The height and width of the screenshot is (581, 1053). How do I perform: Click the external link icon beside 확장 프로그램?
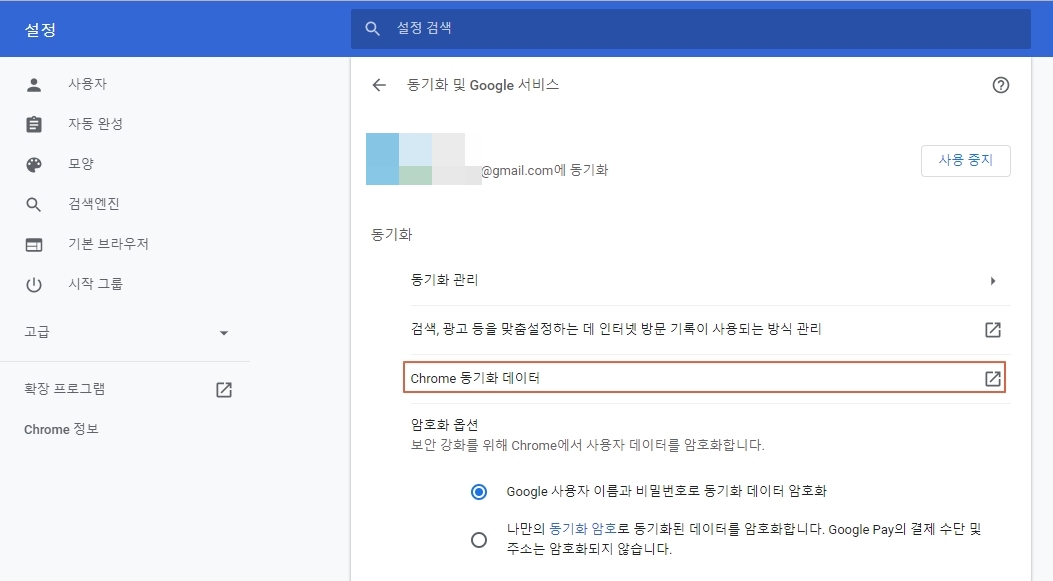pyautogui.click(x=224, y=390)
